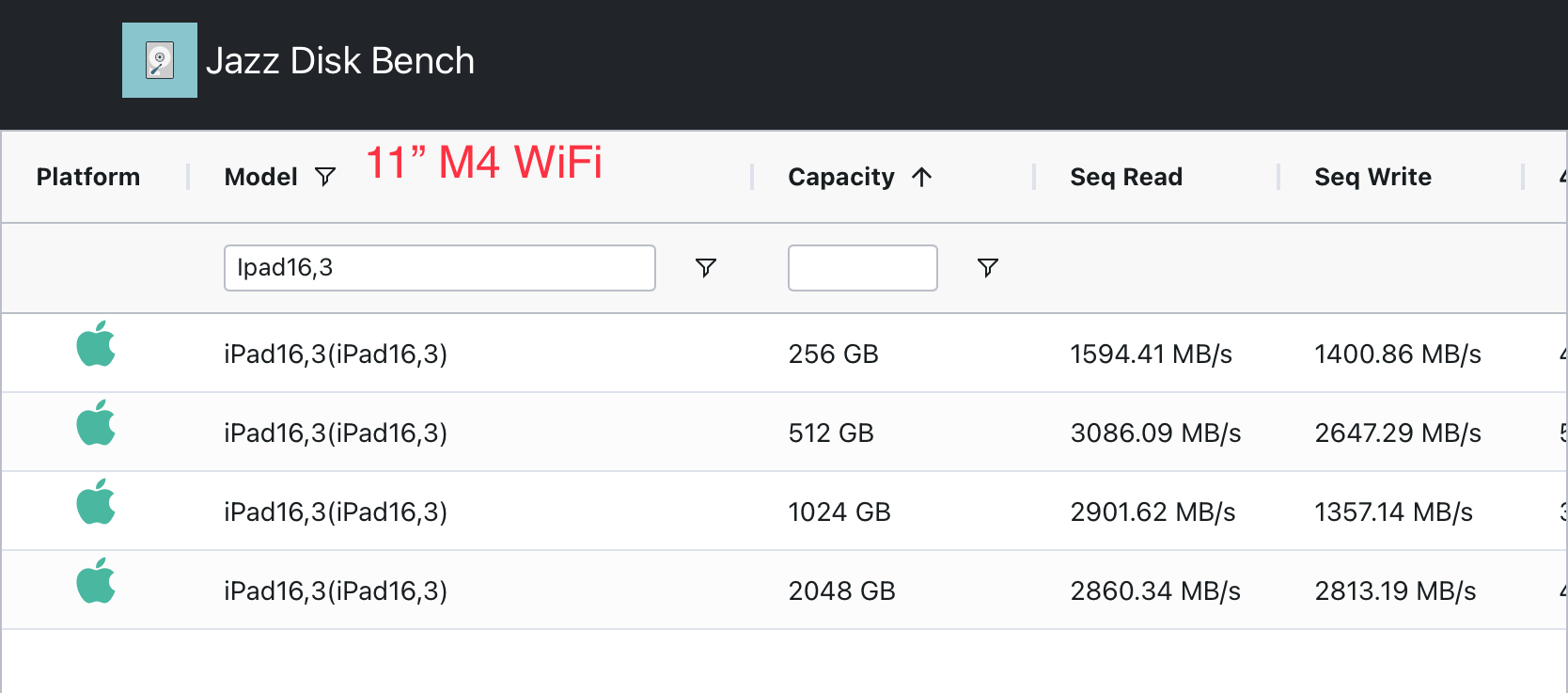Select the 2813.19 MB/s write value
The height and width of the screenshot is (693, 1568).
point(1395,591)
